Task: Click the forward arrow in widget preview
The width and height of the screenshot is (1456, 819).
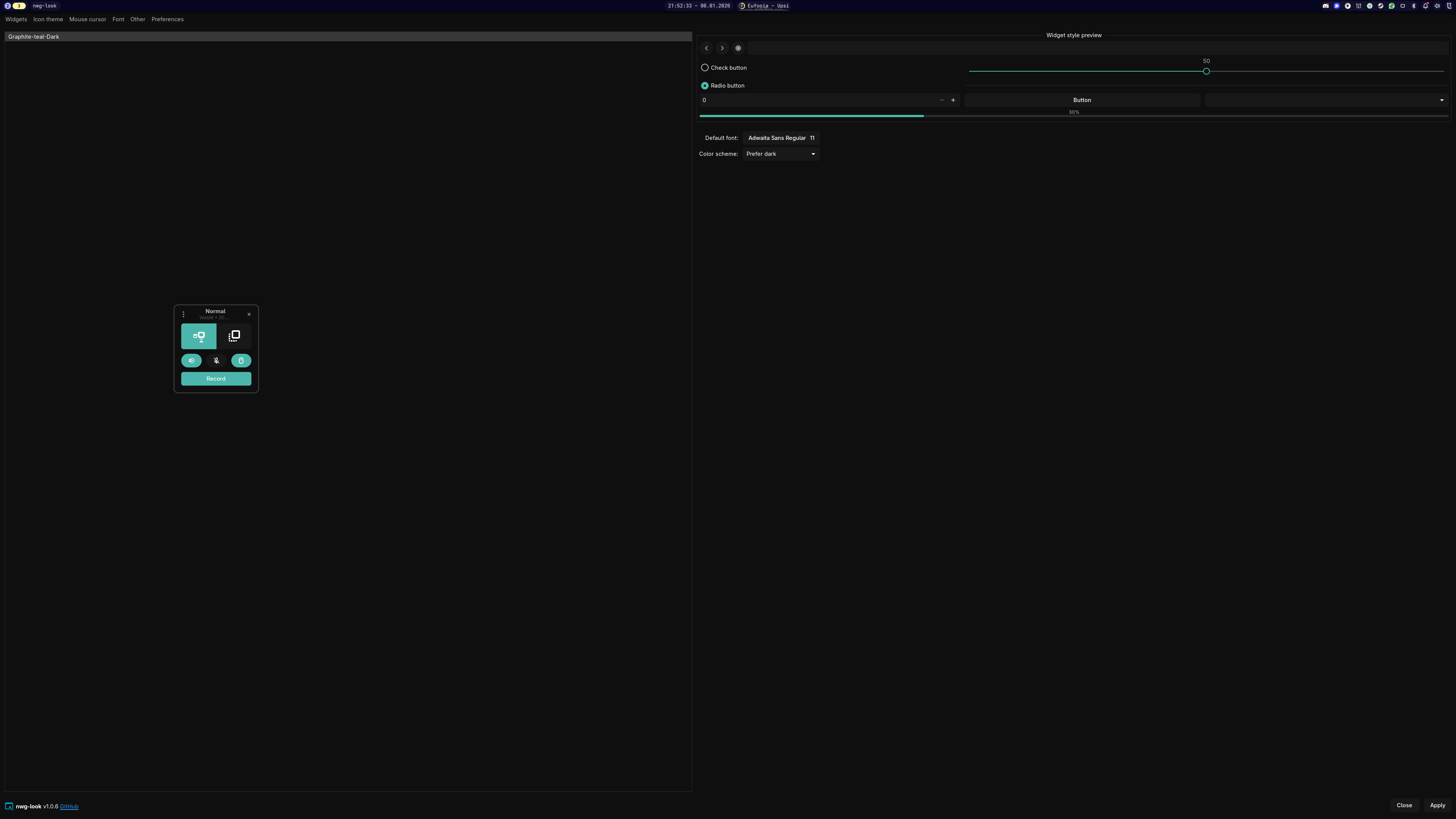Action: tap(722, 48)
